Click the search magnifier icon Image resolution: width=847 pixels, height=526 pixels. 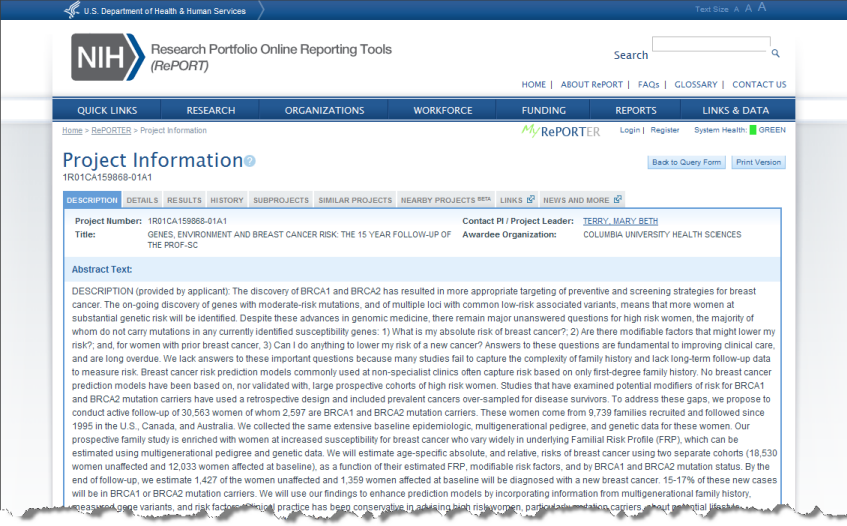pos(775,53)
